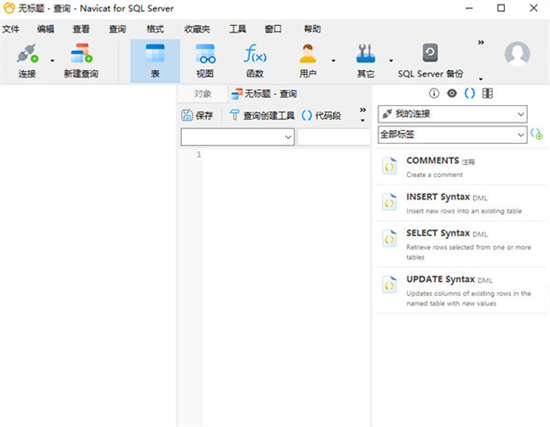Click the Navicat app logo in title bar

coord(9,8)
